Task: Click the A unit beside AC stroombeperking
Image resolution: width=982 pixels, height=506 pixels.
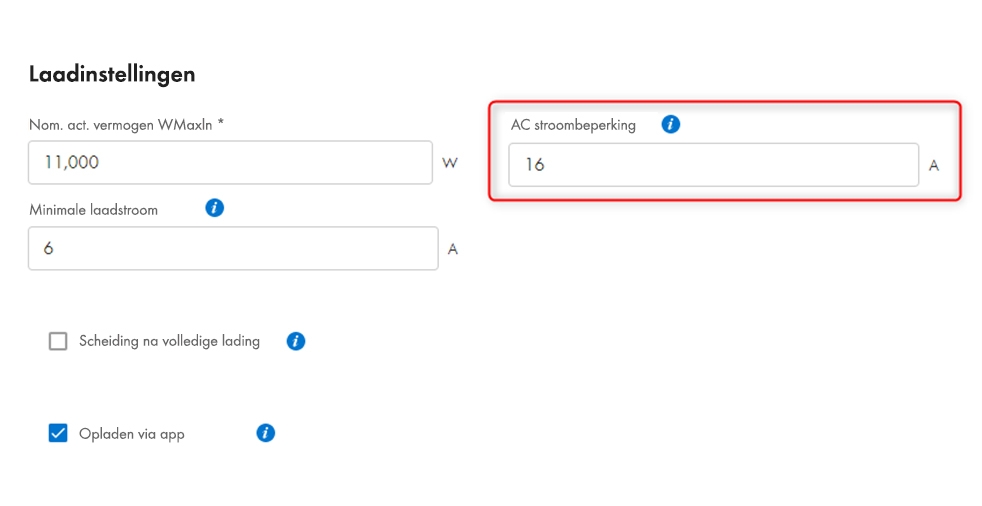Action: coord(934,166)
